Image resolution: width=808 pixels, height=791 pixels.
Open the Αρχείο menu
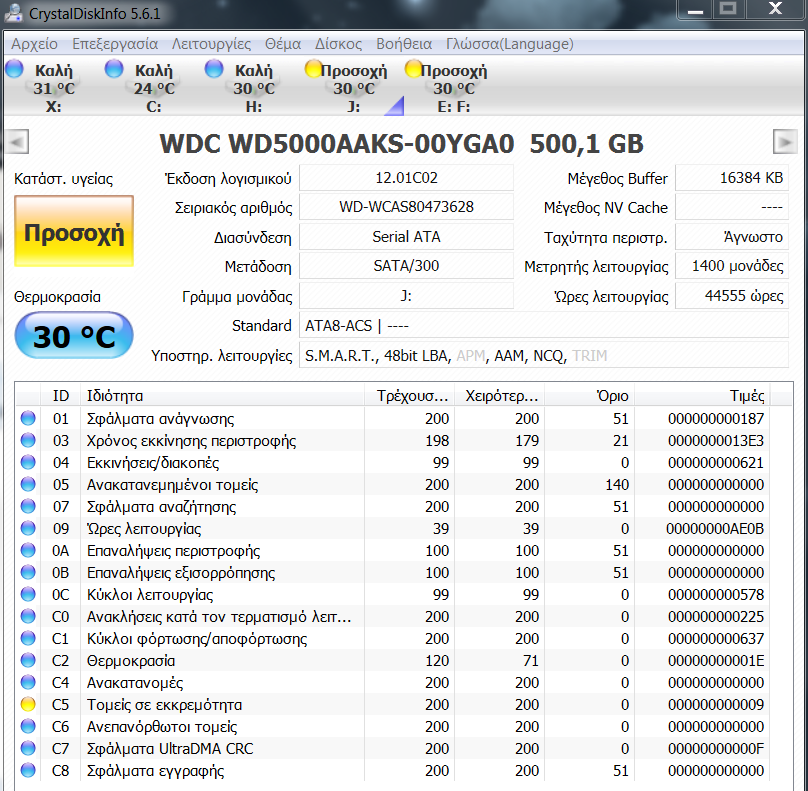click(x=35, y=44)
